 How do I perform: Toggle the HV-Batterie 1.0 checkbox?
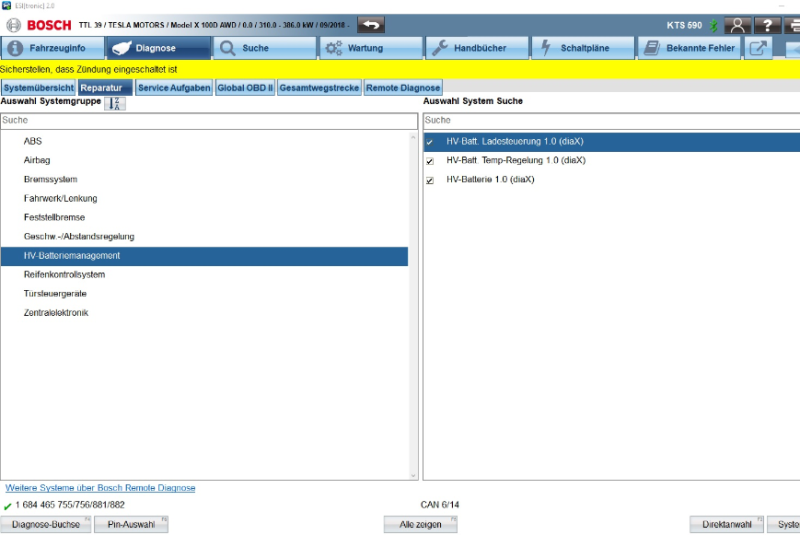pos(430,180)
